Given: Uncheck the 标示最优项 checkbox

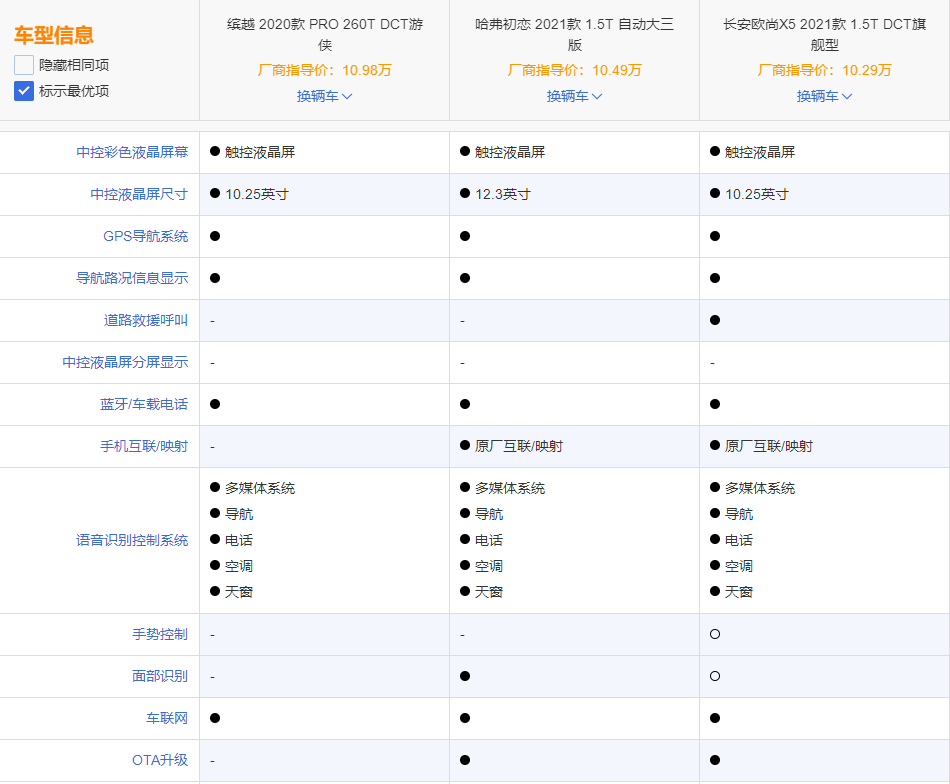Looking at the screenshot, I should tap(24, 91).
